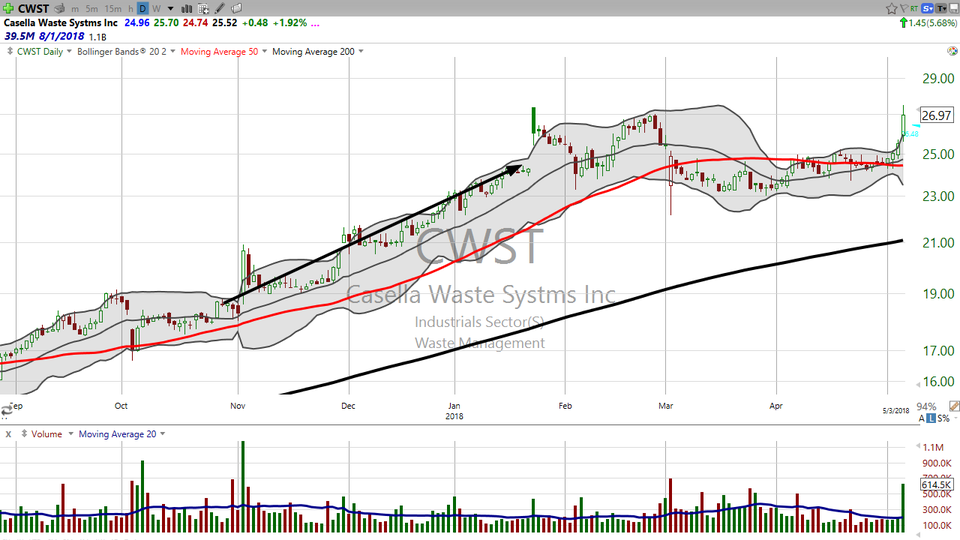
Task: Click the 29.00 price scale label
Action: pyautogui.click(x=938, y=78)
